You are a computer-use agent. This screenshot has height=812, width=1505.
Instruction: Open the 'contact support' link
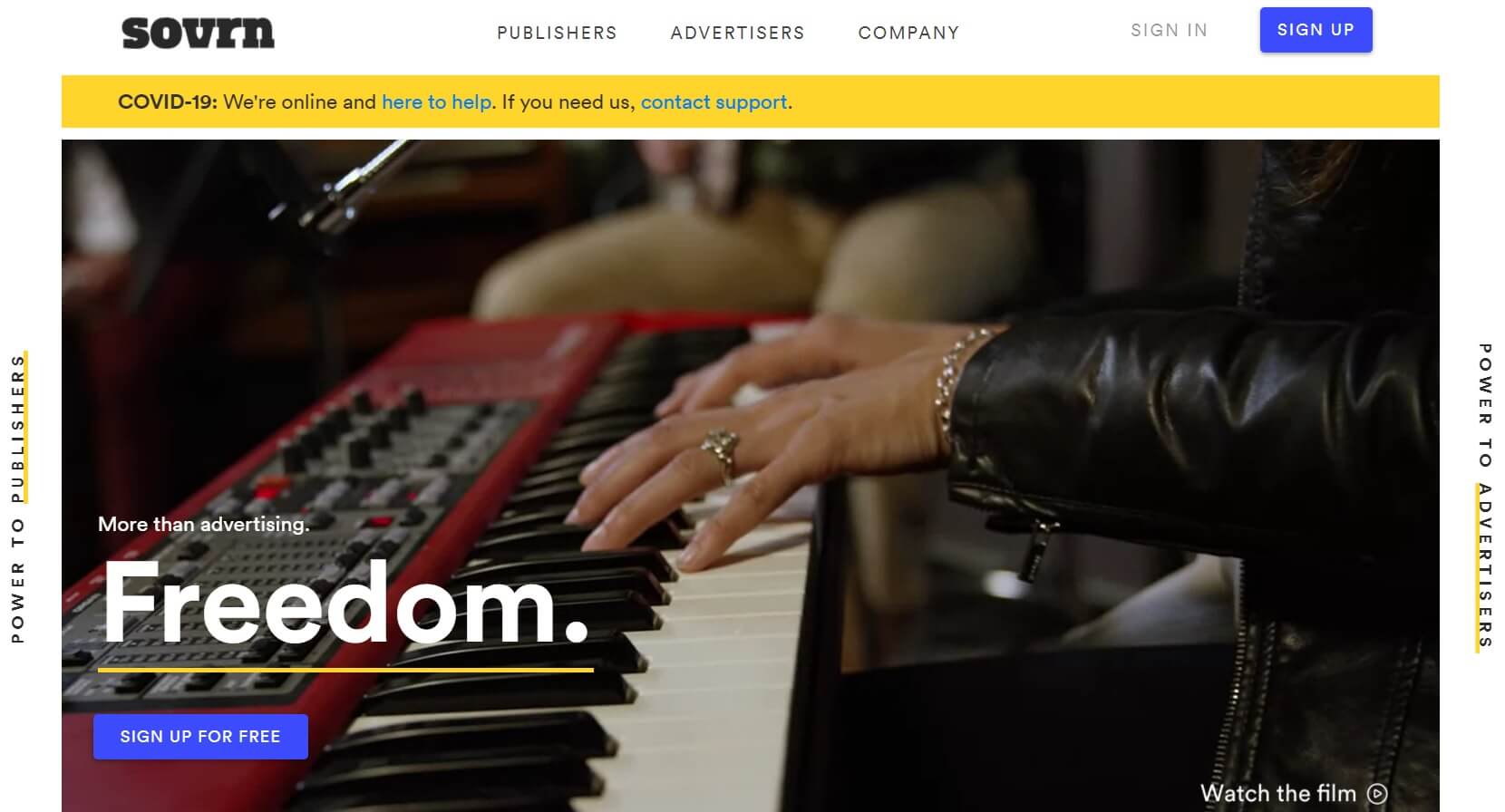coord(714,102)
